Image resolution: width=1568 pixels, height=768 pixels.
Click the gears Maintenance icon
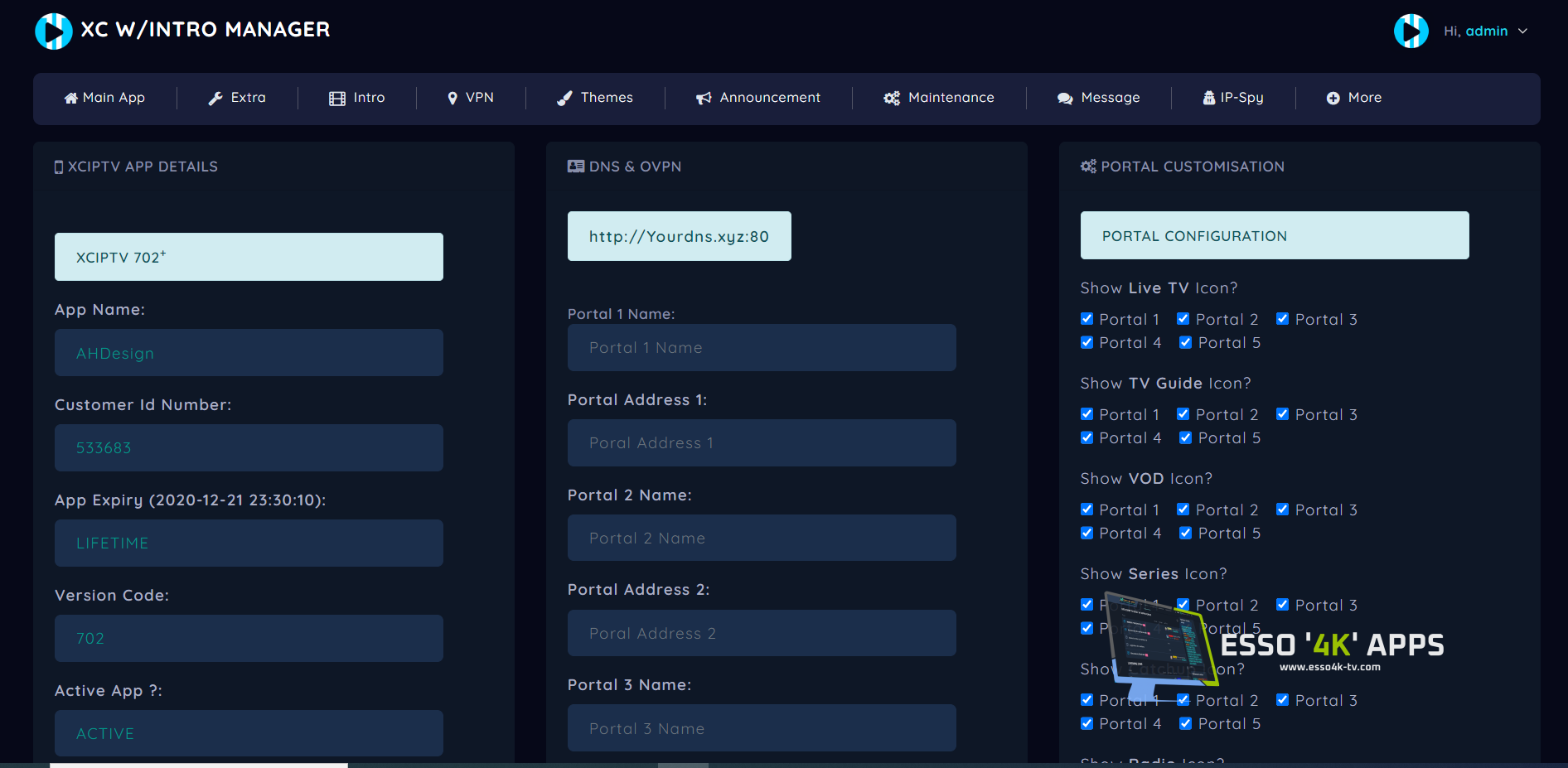(892, 99)
